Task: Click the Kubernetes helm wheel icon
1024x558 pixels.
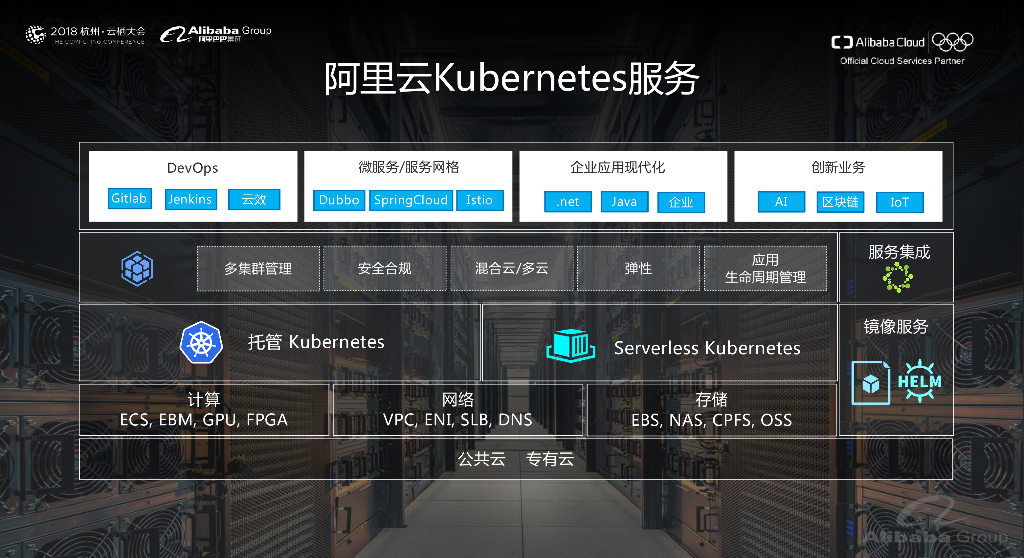Action: point(201,342)
